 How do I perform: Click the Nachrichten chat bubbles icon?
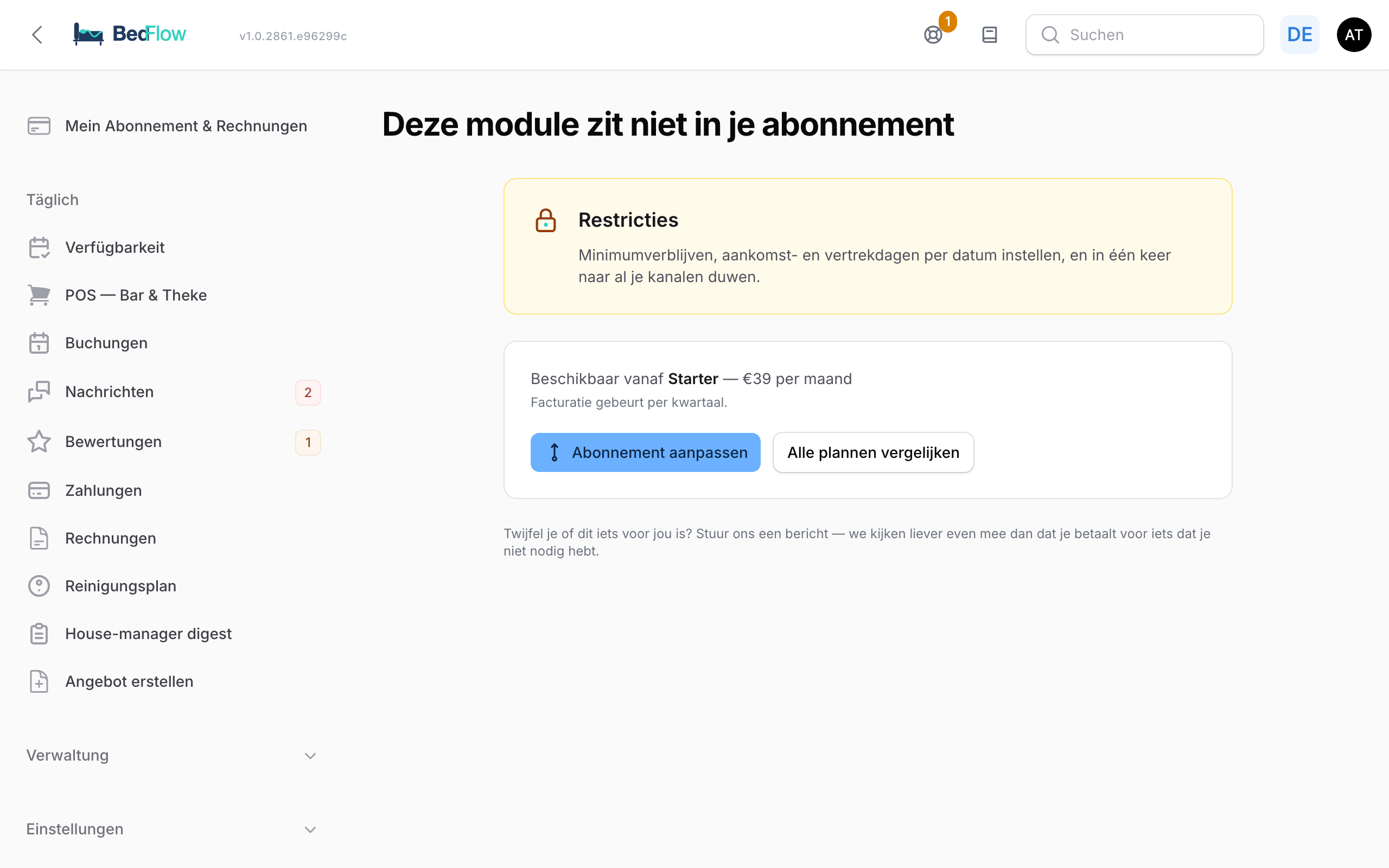click(39, 392)
